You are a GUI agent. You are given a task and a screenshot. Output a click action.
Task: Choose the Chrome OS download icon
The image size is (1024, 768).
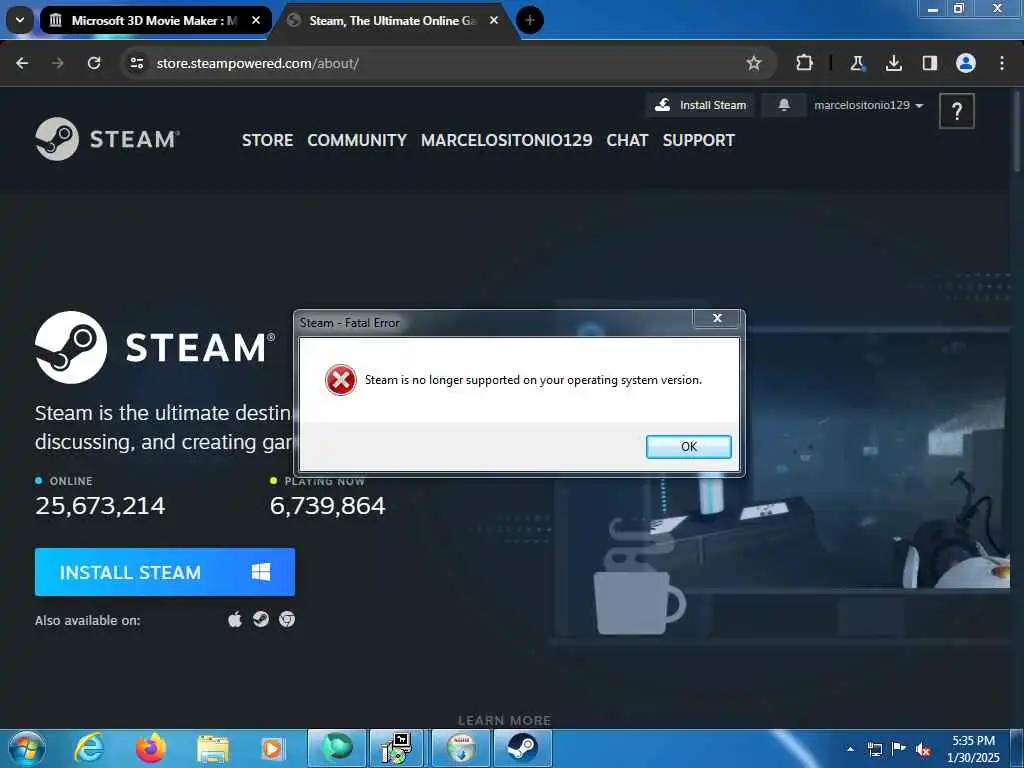click(287, 619)
